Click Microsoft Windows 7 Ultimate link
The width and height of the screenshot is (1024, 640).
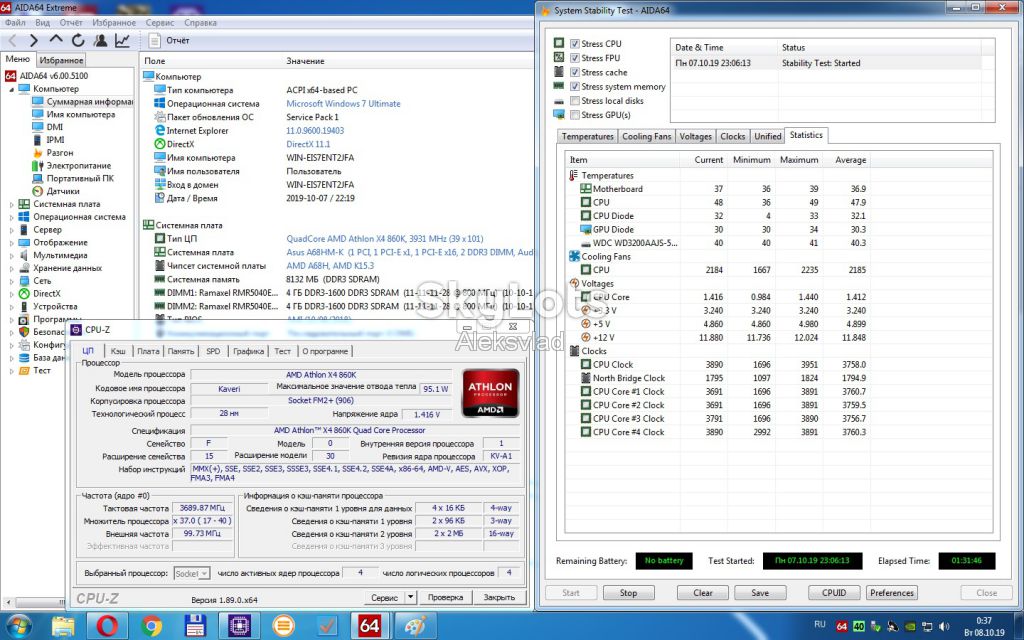tap(344, 104)
